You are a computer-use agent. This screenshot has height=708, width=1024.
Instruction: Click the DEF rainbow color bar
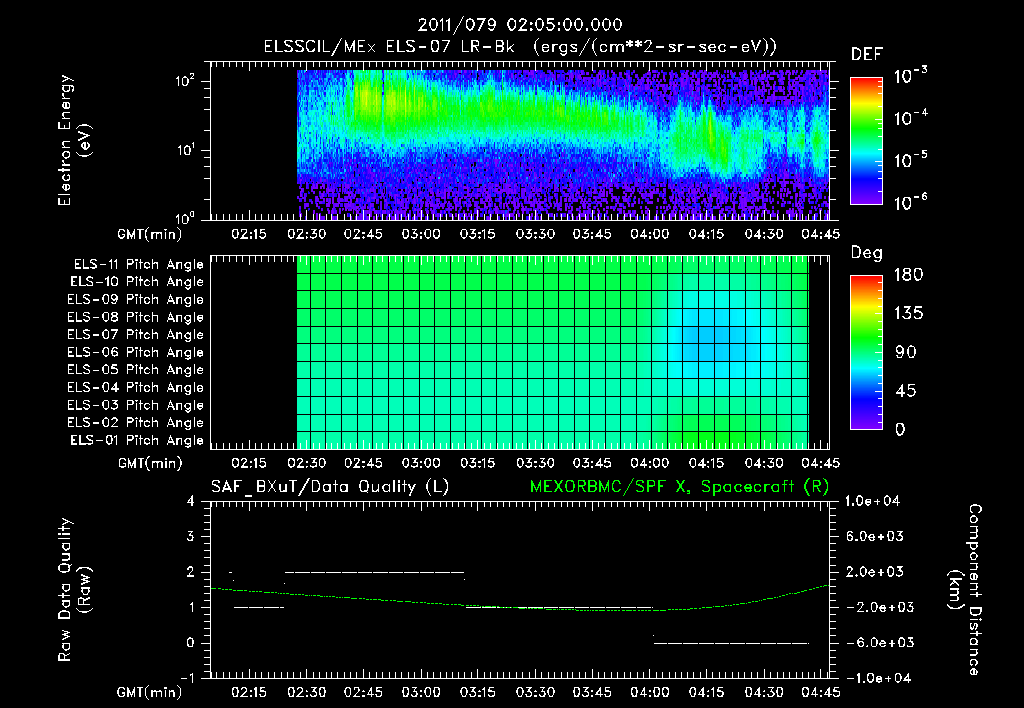pyautogui.click(x=866, y=141)
